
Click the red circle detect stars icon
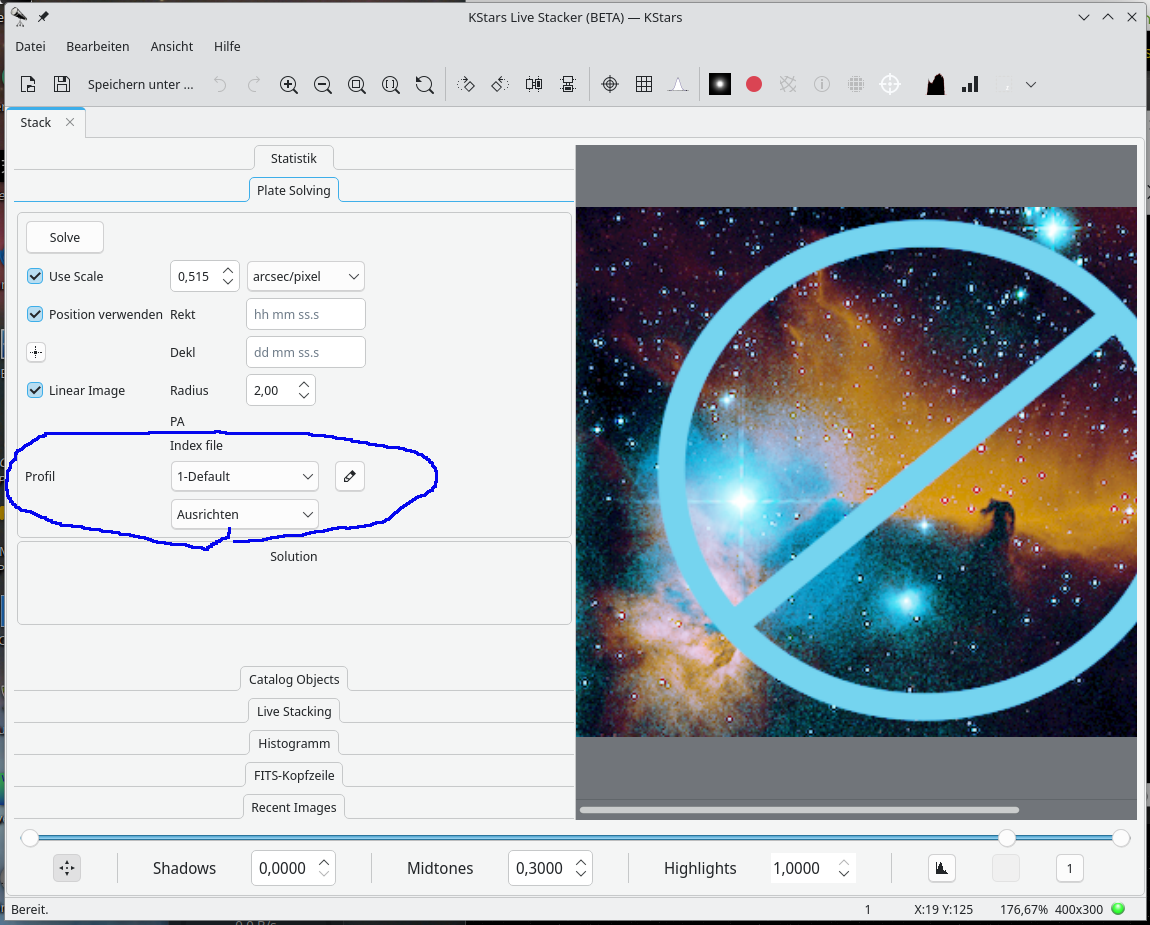(x=754, y=84)
